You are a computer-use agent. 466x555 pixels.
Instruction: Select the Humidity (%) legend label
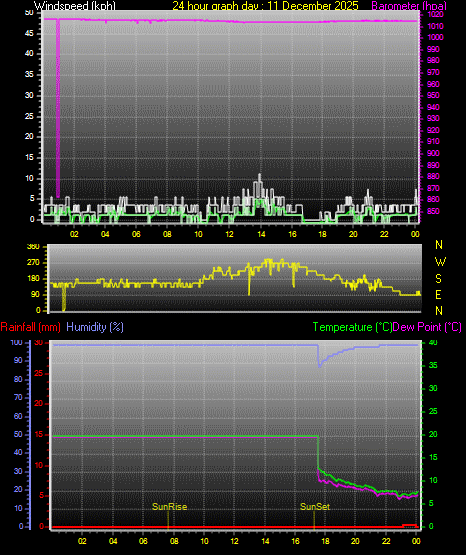pyautogui.click(x=95, y=327)
